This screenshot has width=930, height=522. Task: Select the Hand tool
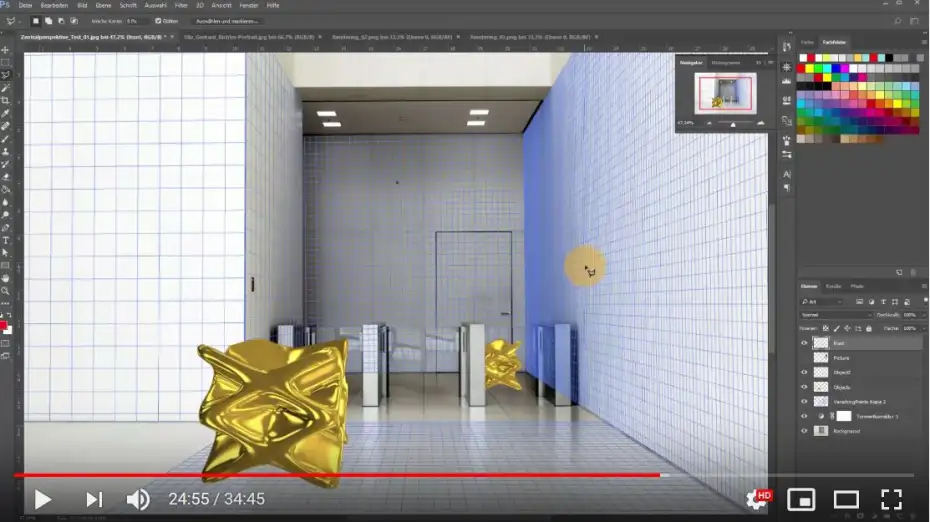pyautogui.click(x=5, y=278)
